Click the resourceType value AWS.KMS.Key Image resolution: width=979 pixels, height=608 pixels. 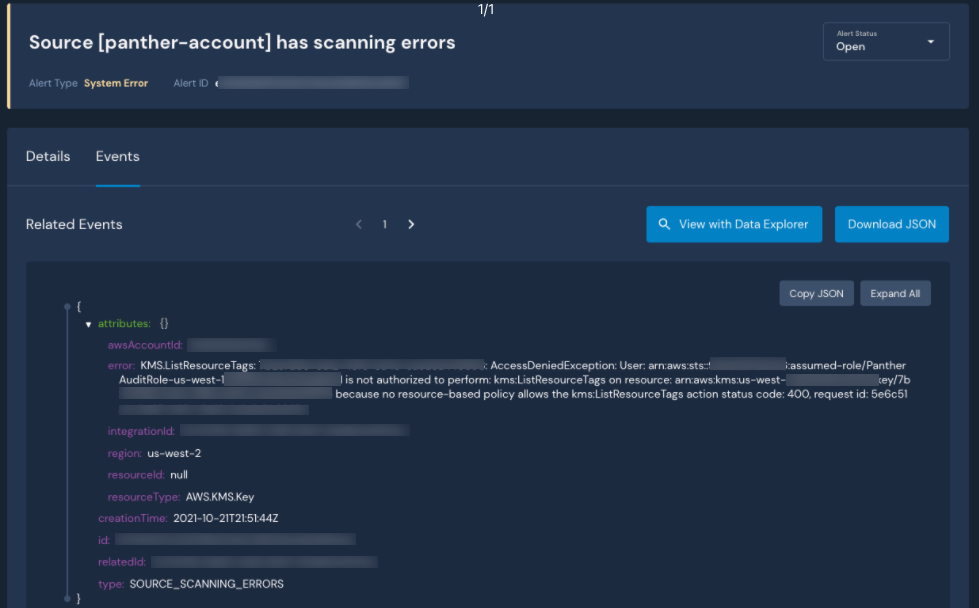click(x=220, y=496)
